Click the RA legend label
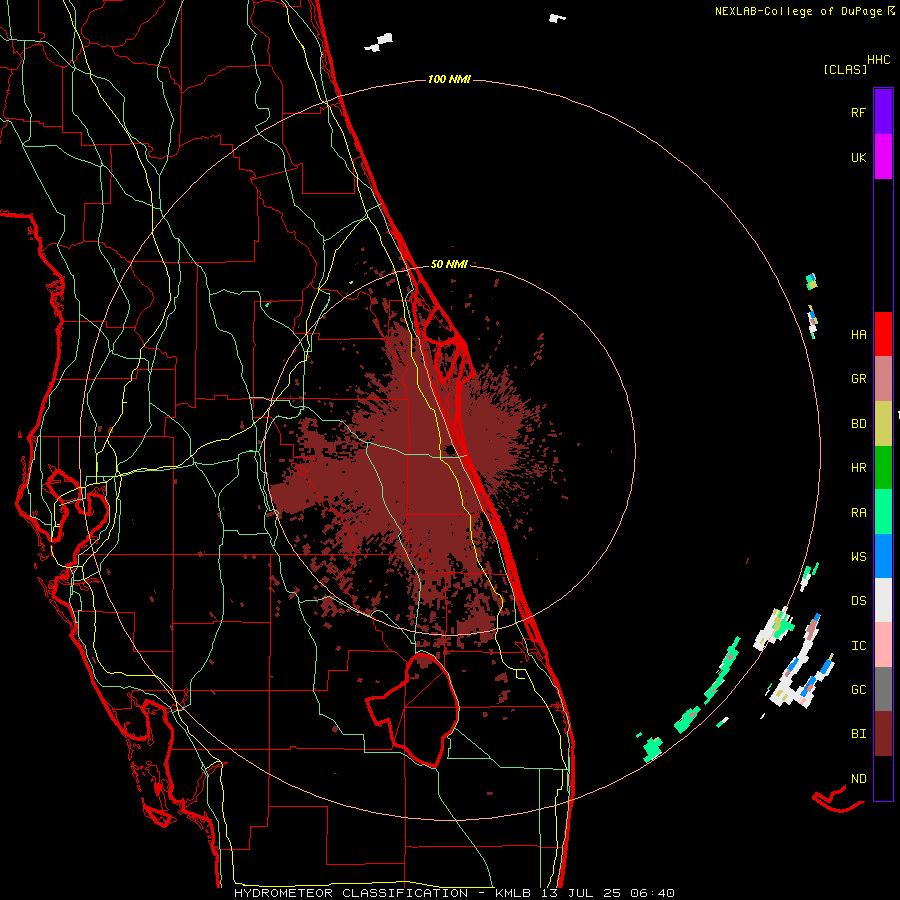 pos(858,513)
